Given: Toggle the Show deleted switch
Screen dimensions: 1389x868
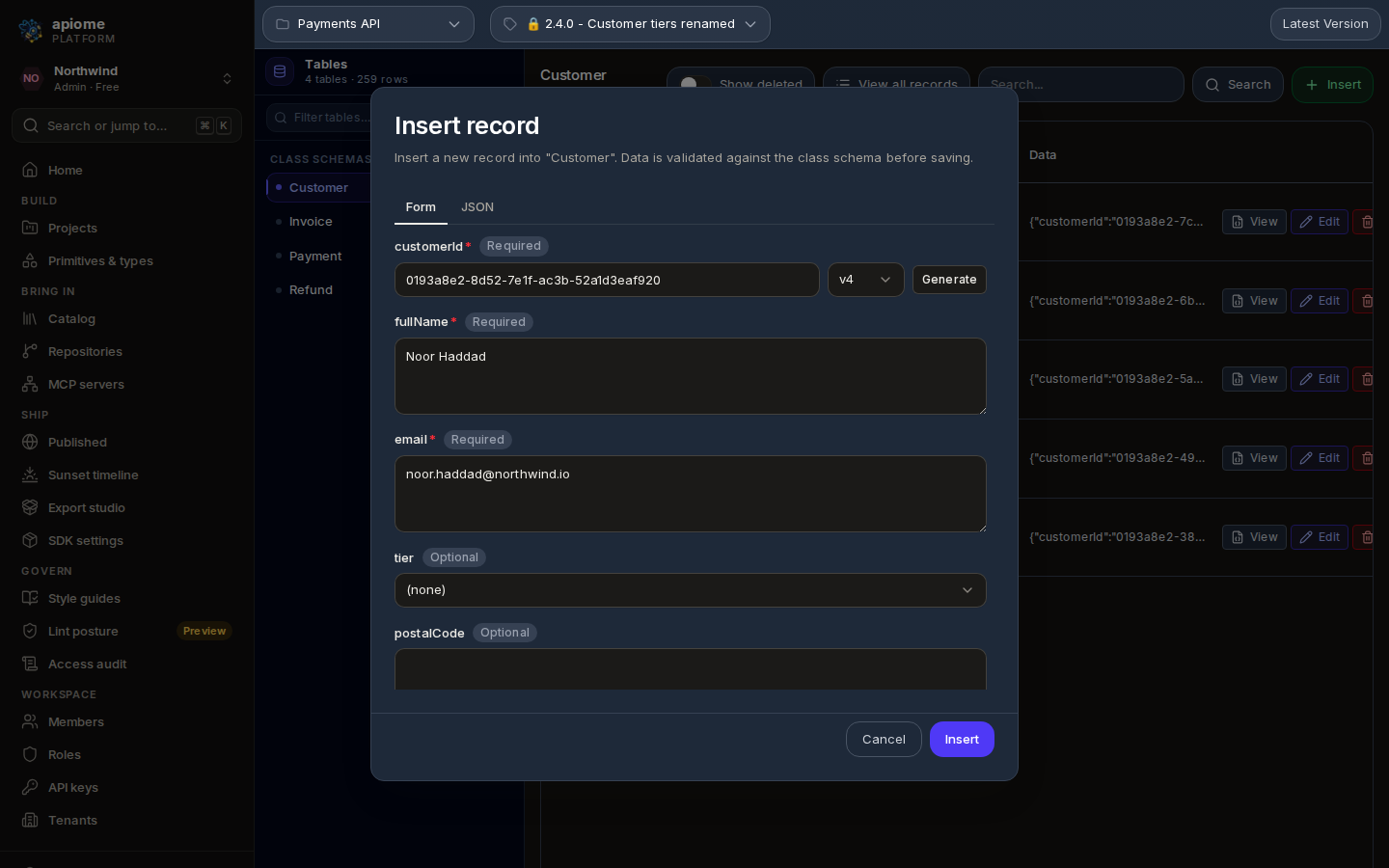Looking at the screenshot, I should click(x=693, y=85).
